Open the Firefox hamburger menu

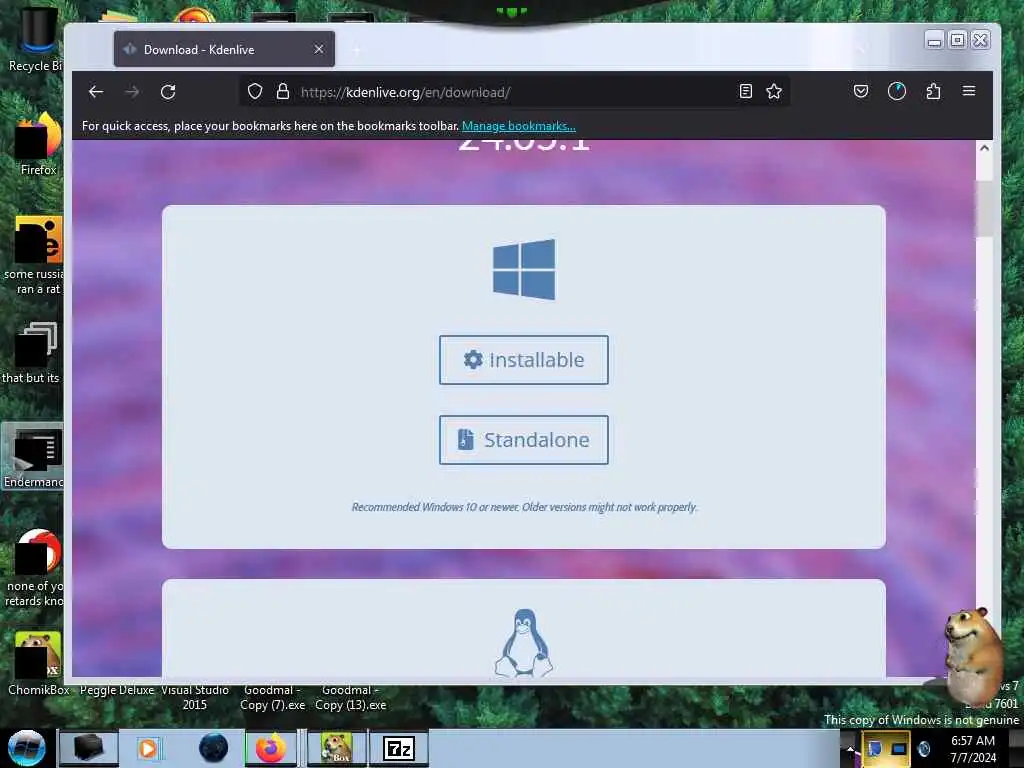pyautogui.click(x=968, y=91)
